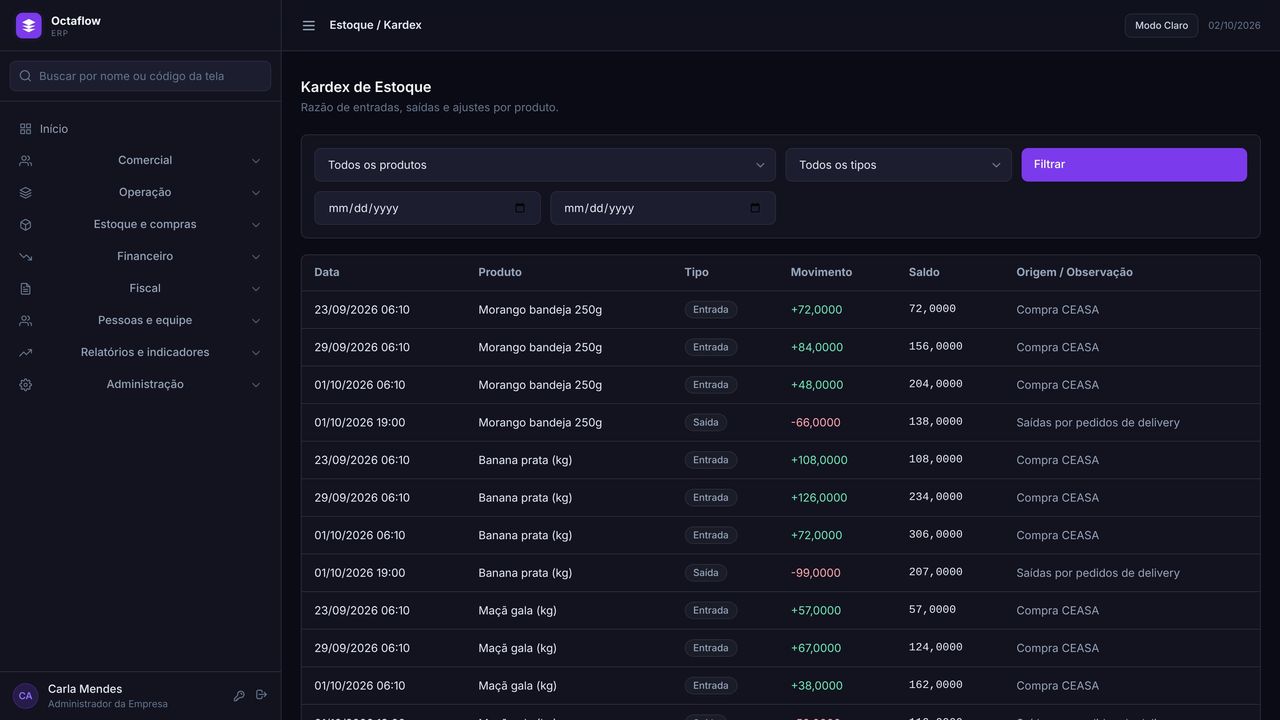
Task: Click the CA user avatar
Action: point(26,696)
